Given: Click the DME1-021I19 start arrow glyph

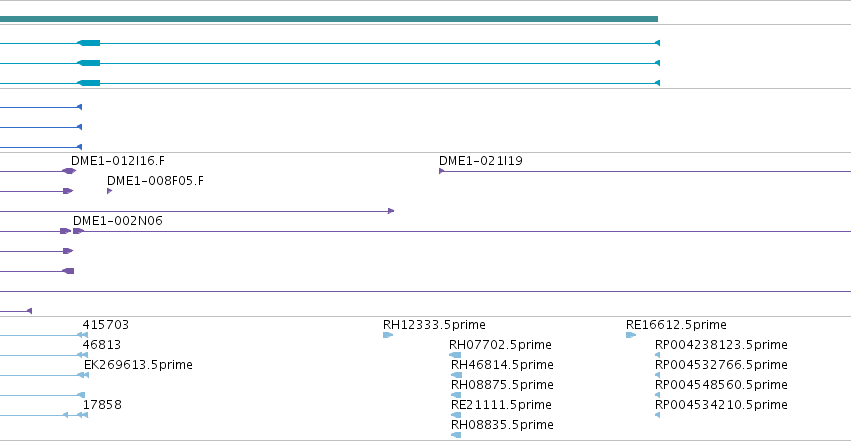Looking at the screenshot, I should click(x=442, y=171).
